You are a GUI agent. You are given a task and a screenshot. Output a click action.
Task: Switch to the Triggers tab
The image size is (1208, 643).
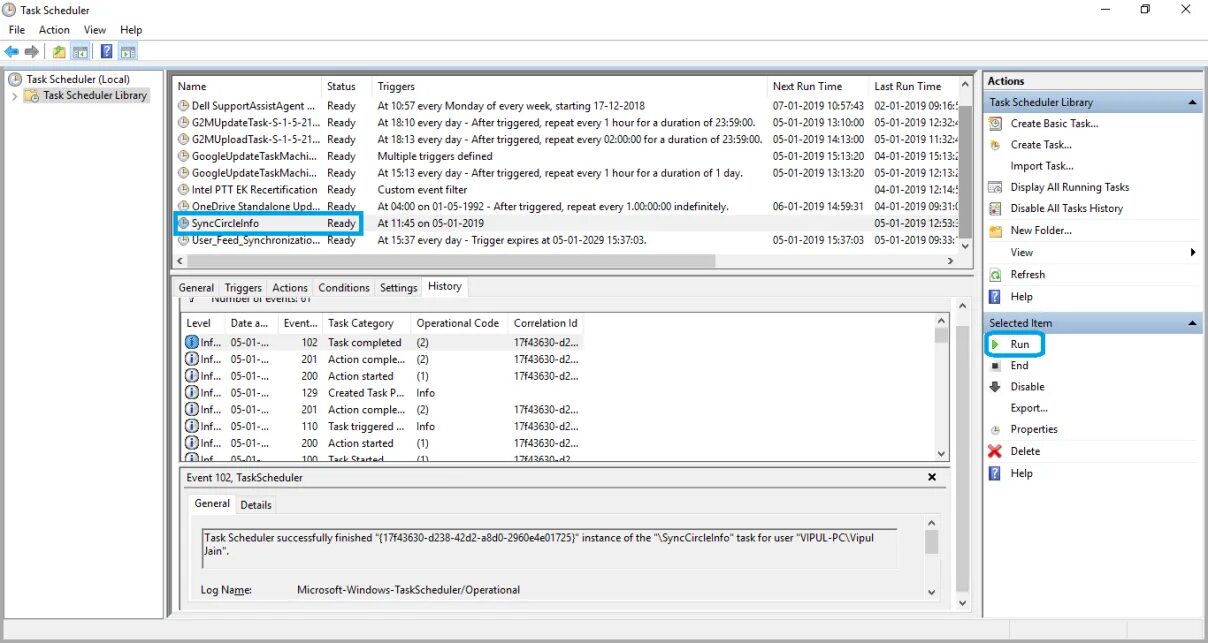[x=243, y=288]
